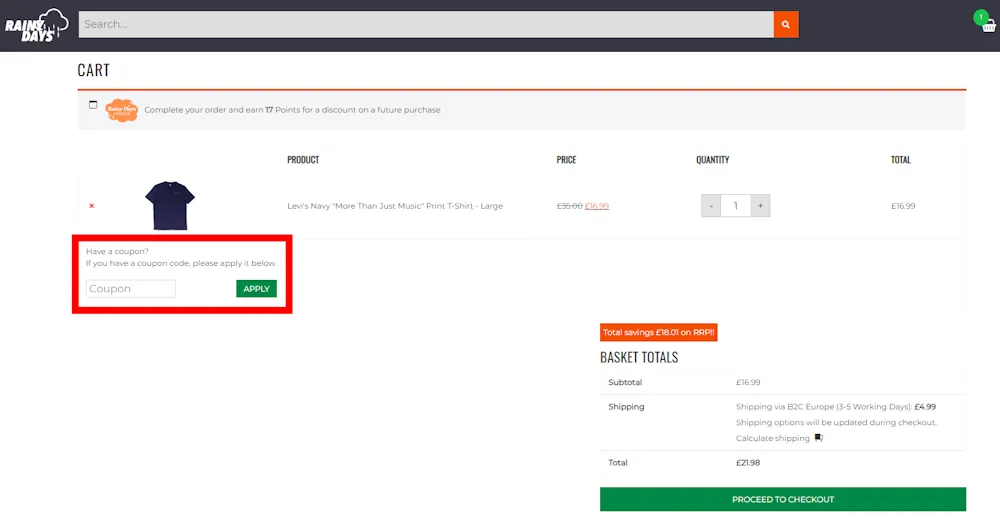Open the Levi's Navy T-shirt product link

(395, 205)
